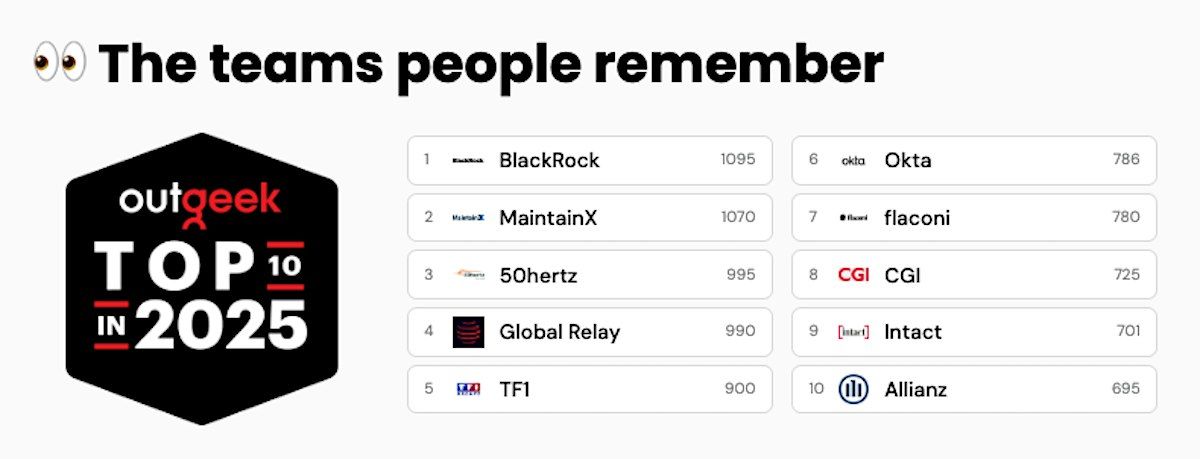Click the outgeek Top 10 badge
This screenshot has height=459, width=1200.
click(x=202, y=279)
